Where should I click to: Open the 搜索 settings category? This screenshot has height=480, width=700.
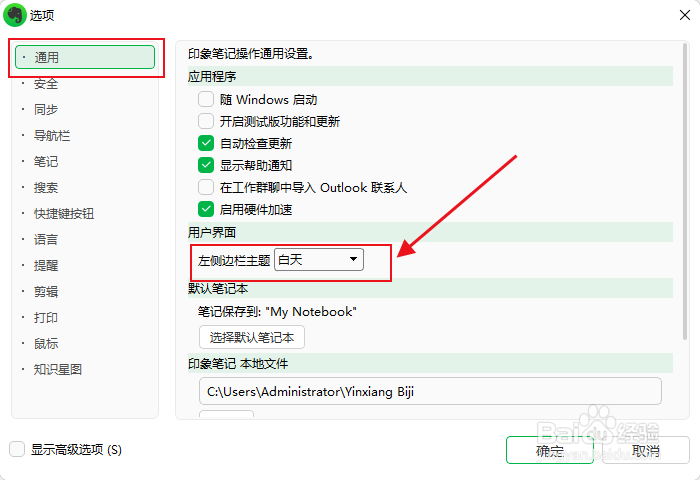(46, 187)
